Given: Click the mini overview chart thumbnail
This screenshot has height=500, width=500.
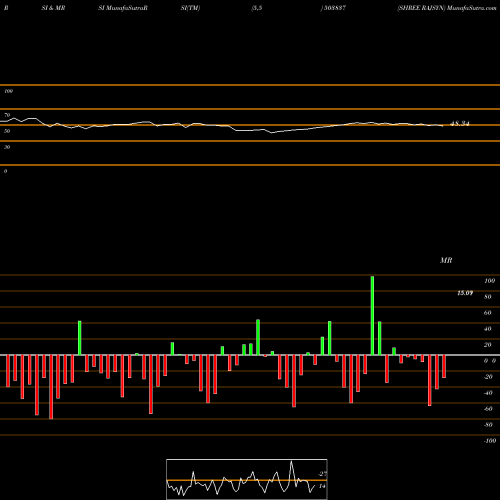Looking at the screenshot, I should pos(247,479).
